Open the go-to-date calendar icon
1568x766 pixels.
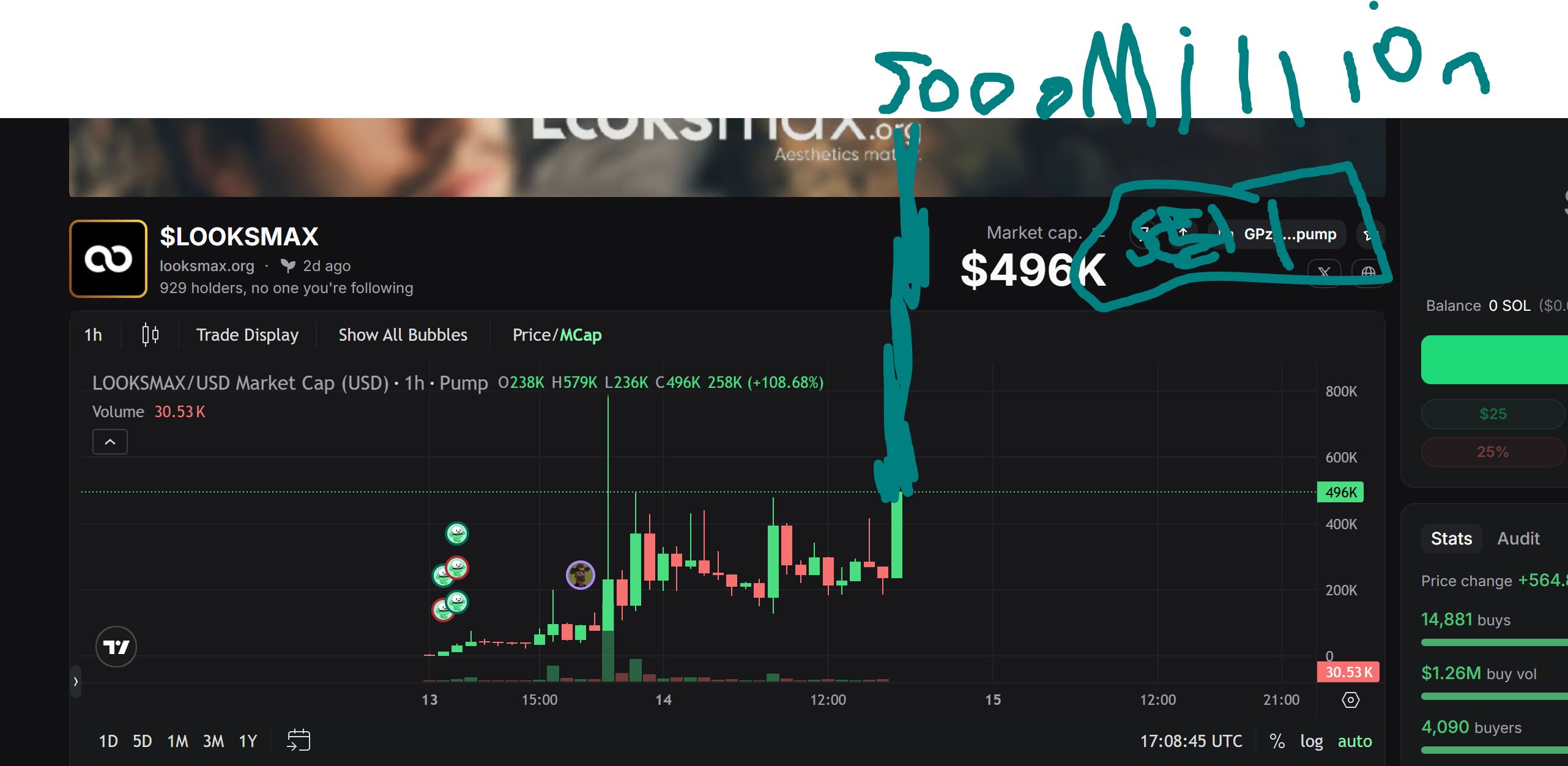point(299,740)
